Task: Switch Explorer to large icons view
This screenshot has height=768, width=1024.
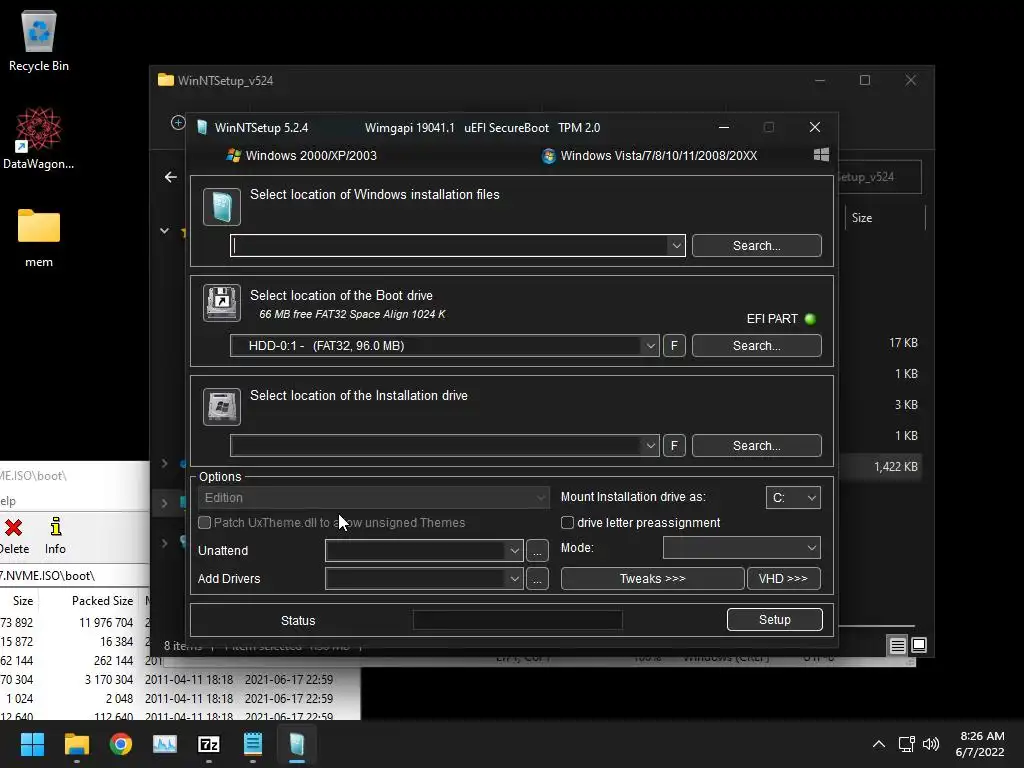Action: 919,645
